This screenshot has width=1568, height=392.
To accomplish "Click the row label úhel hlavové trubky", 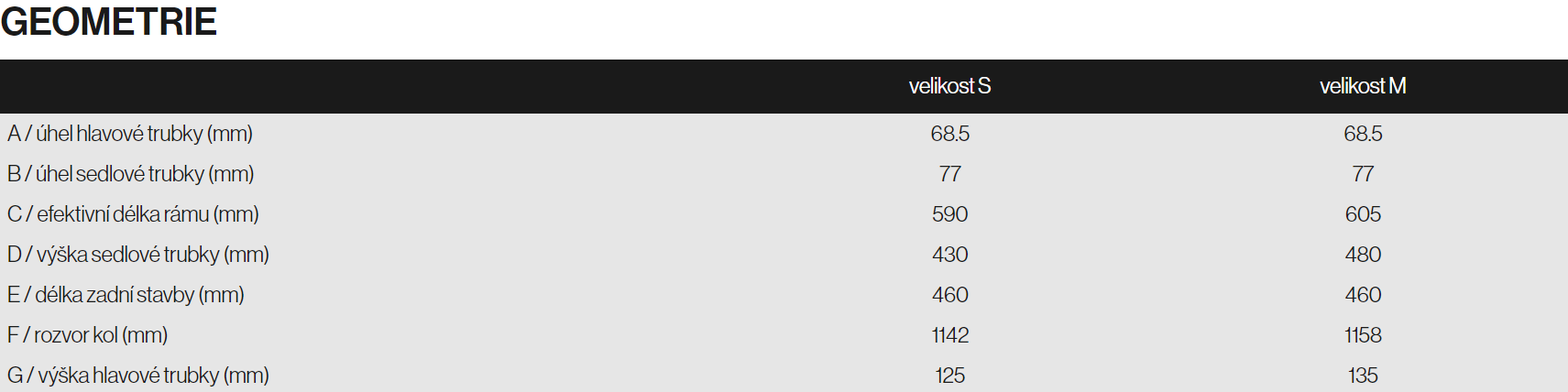I will 130,134.
